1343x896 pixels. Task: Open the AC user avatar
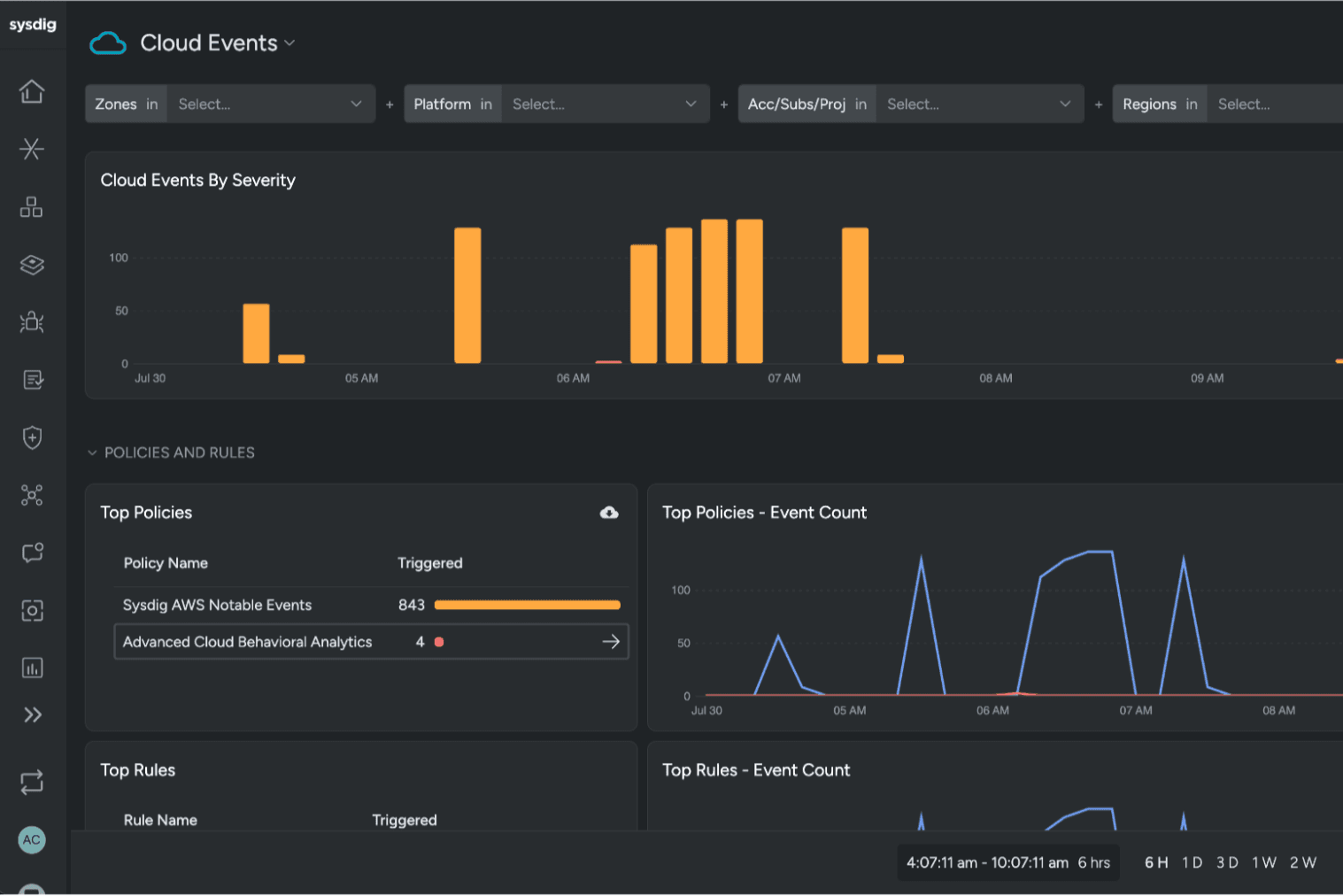(32, 839)
